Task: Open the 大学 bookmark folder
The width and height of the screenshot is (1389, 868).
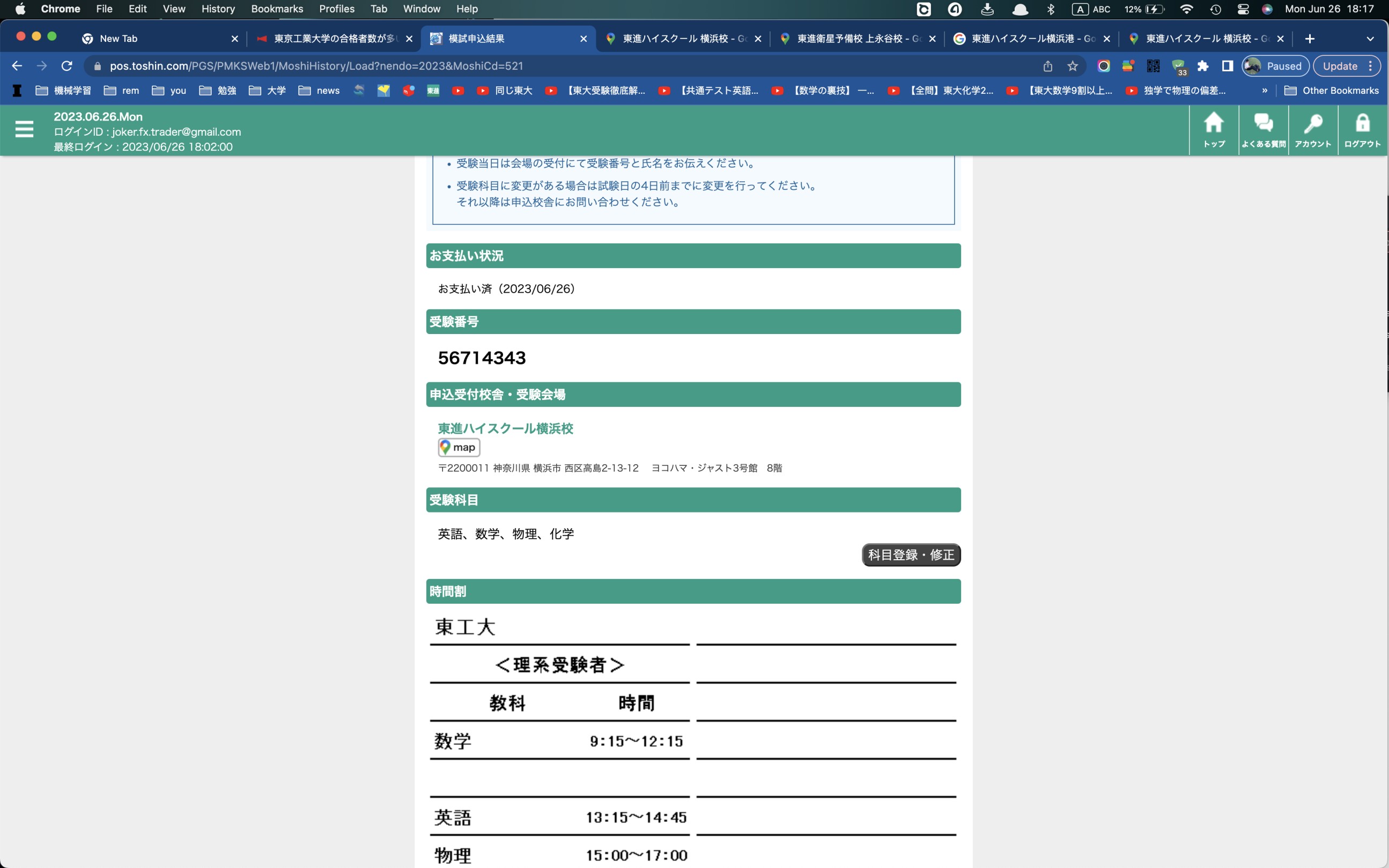Action: (x=267, y=91)
